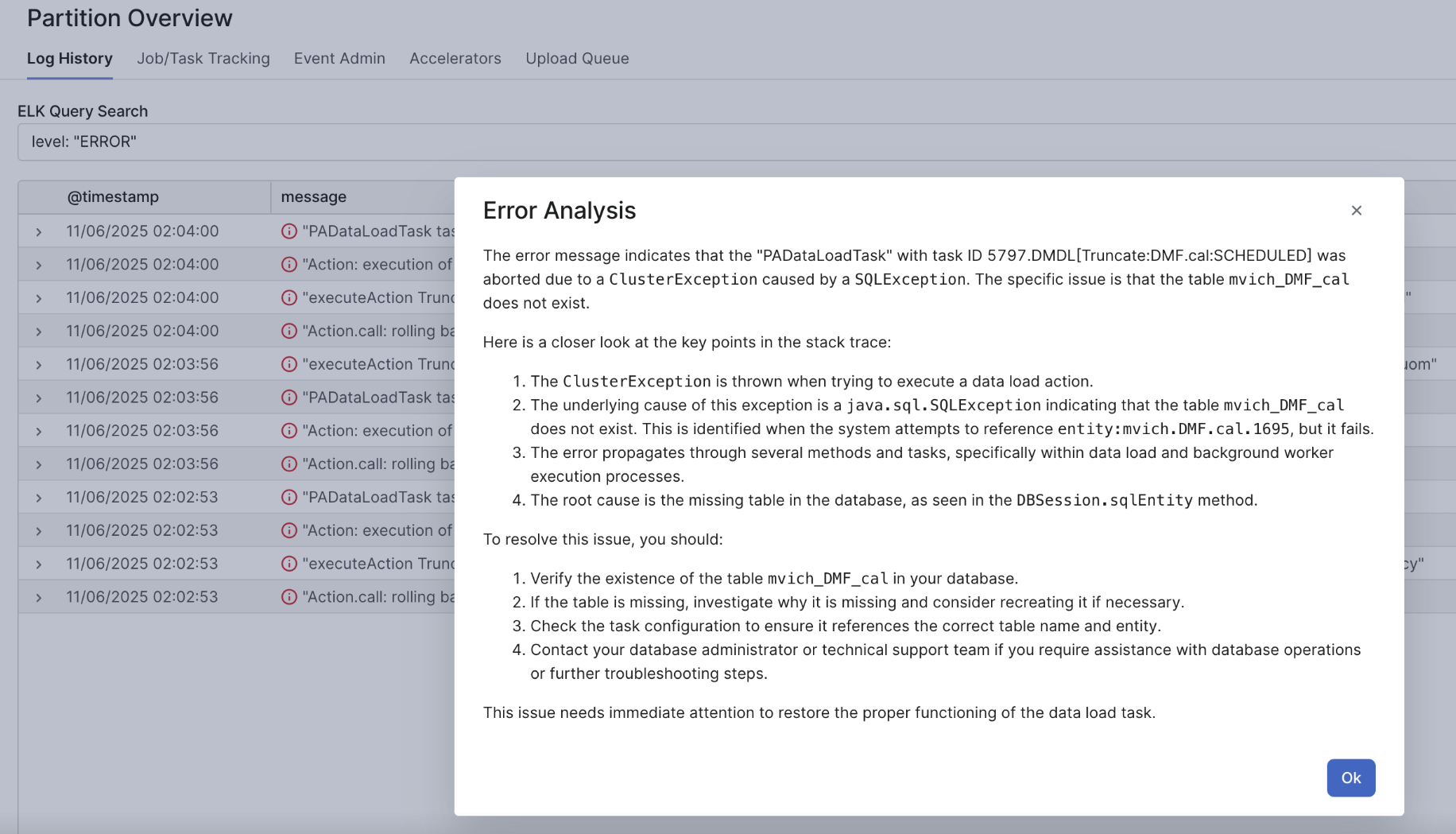Click the Log History tab

point(70,59)
